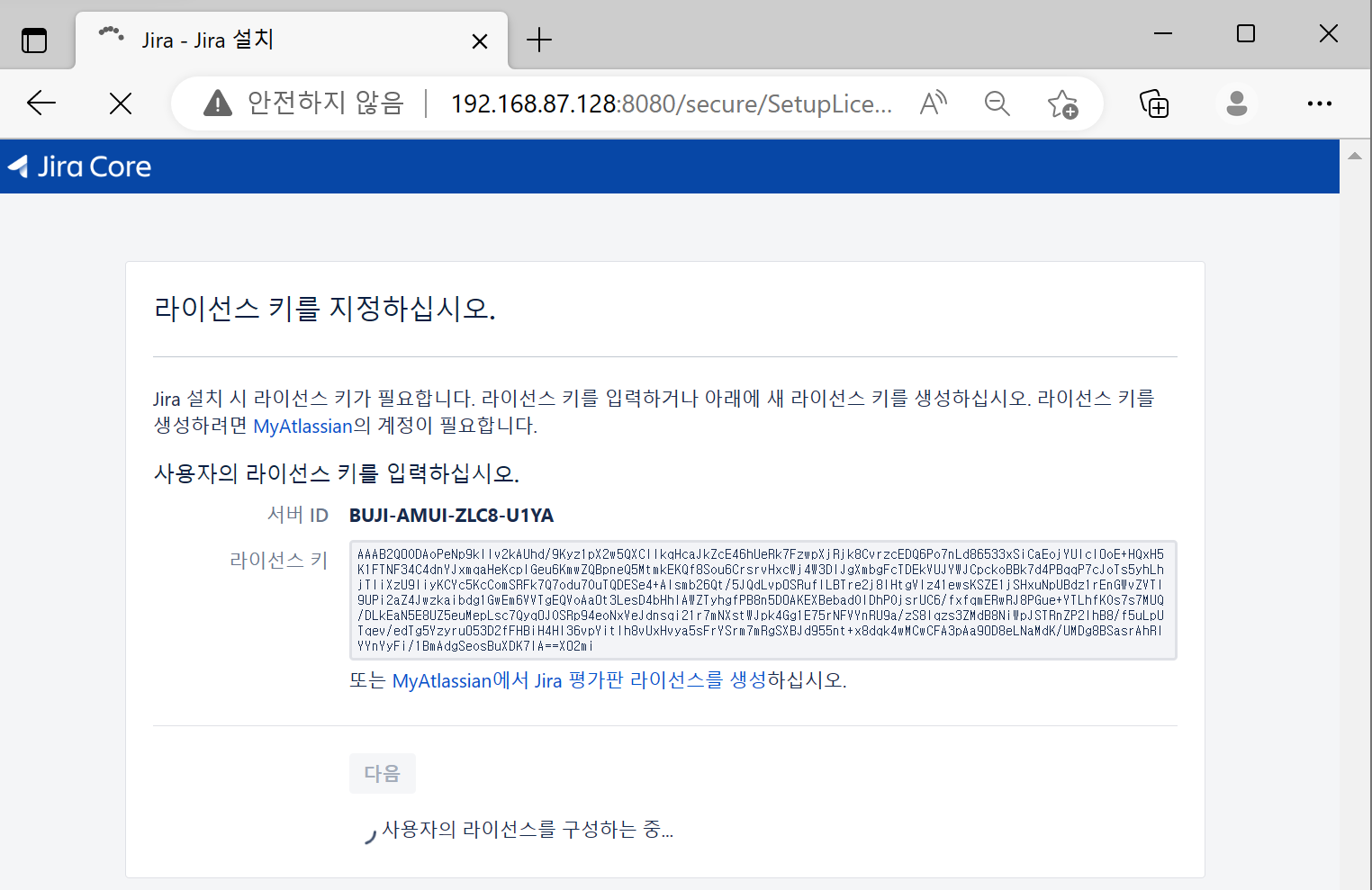Open the tab actions menu icon

[34, 40]
